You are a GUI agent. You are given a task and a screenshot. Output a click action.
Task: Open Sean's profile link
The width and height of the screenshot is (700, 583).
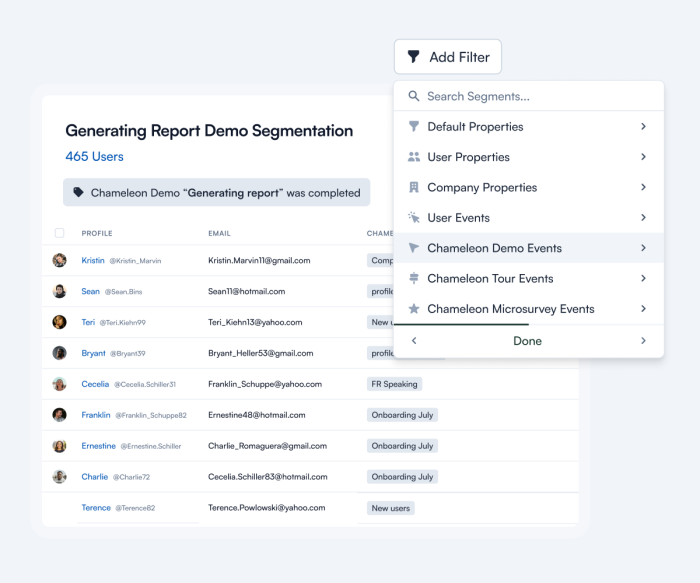pyautogui.click(x=90, y=291)
